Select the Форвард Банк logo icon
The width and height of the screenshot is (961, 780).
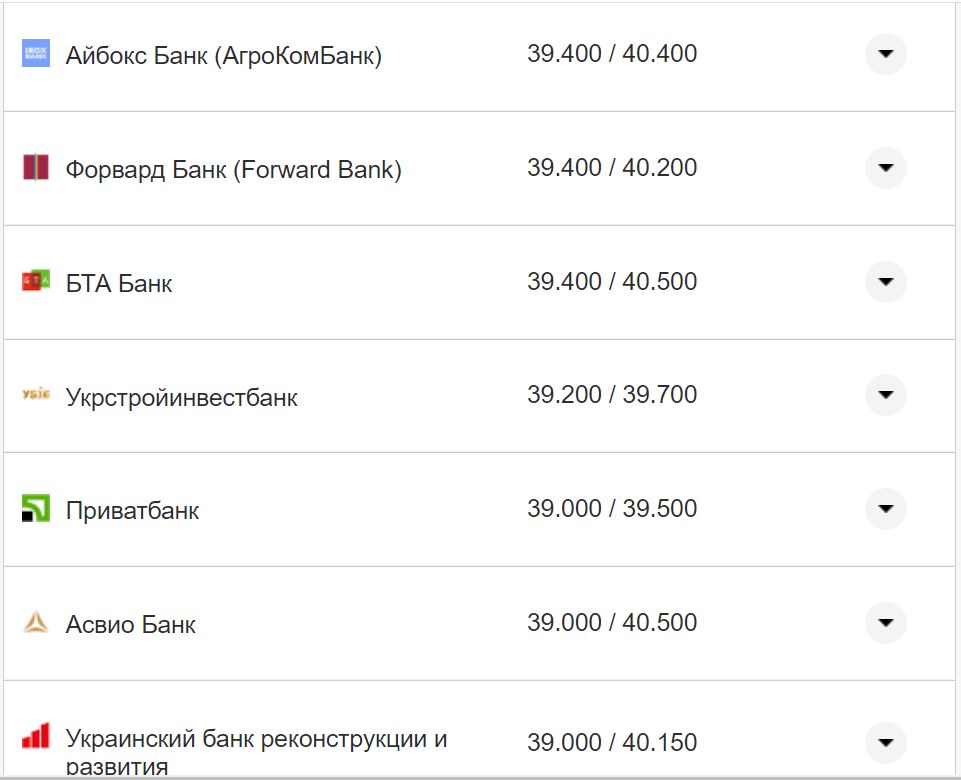pyautogui.click(x=35, y=168)
